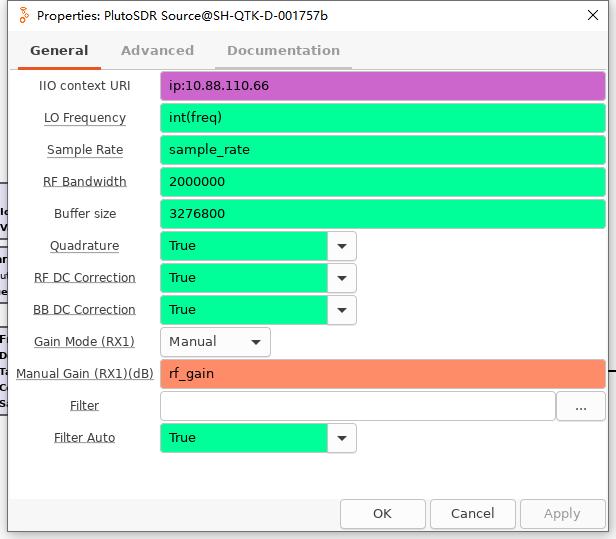This screenshot has height=539, width=616.
Task: Click the RF DC Correction label
Action: [x=85, y=278]
